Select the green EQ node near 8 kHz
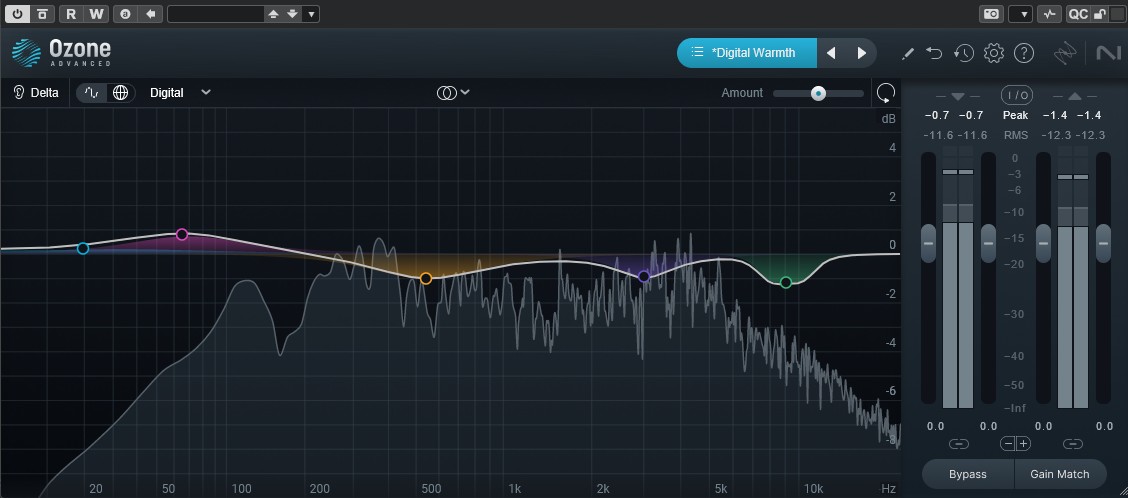1128x498 pixels. [786, 282]
